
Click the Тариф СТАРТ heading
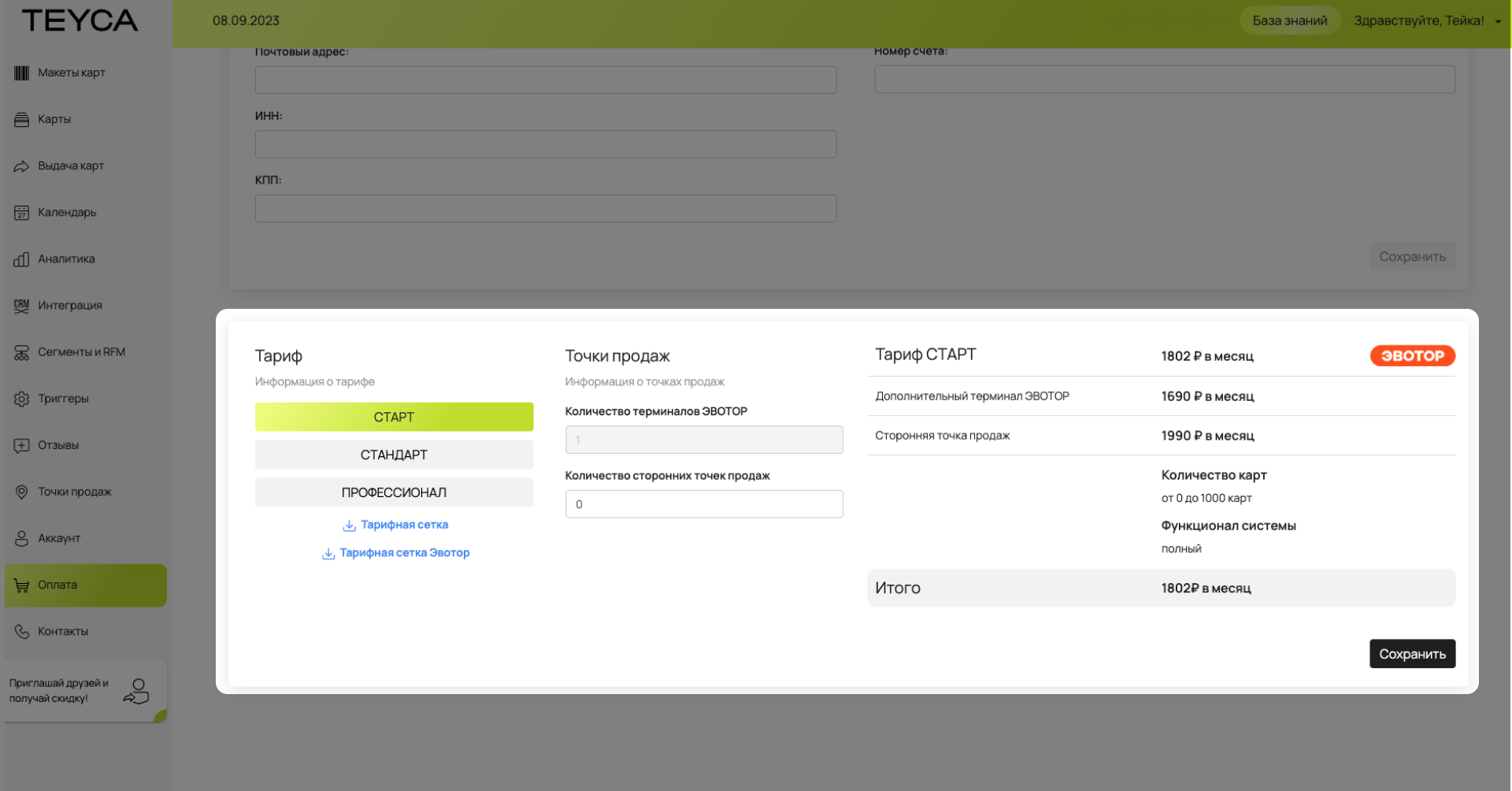925,355
